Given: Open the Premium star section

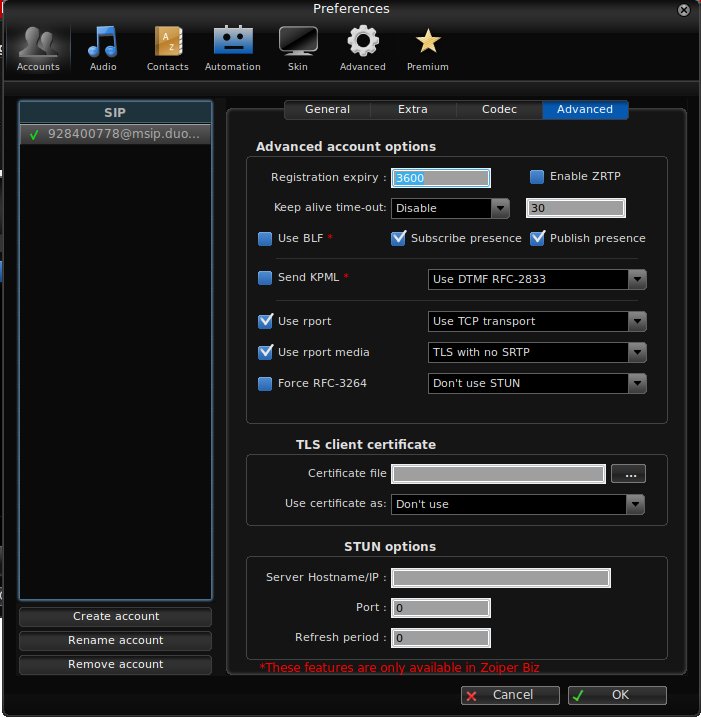Looking at the screenshot, I should point(427,48).
